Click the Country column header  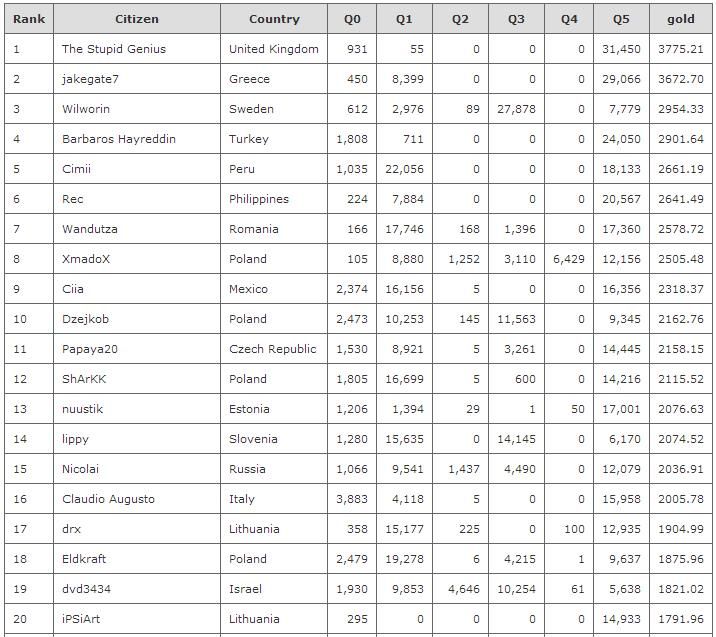[274, 19]
